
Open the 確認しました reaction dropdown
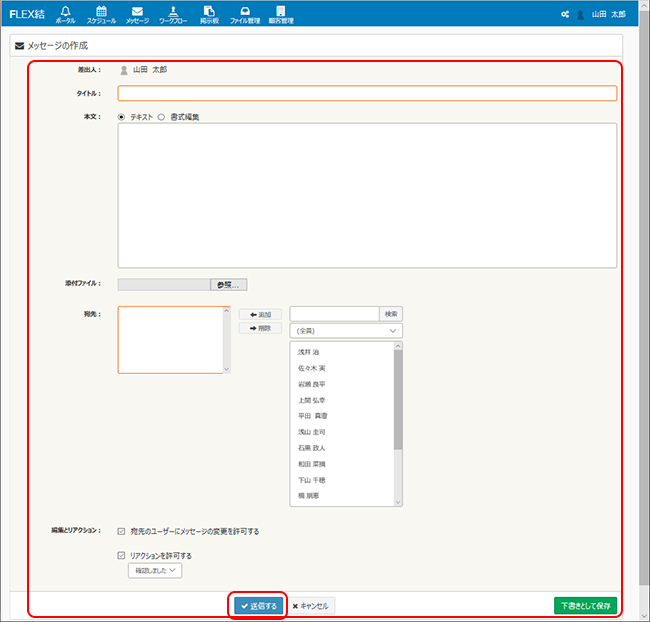pyautogui.click(x=155, y=571)
